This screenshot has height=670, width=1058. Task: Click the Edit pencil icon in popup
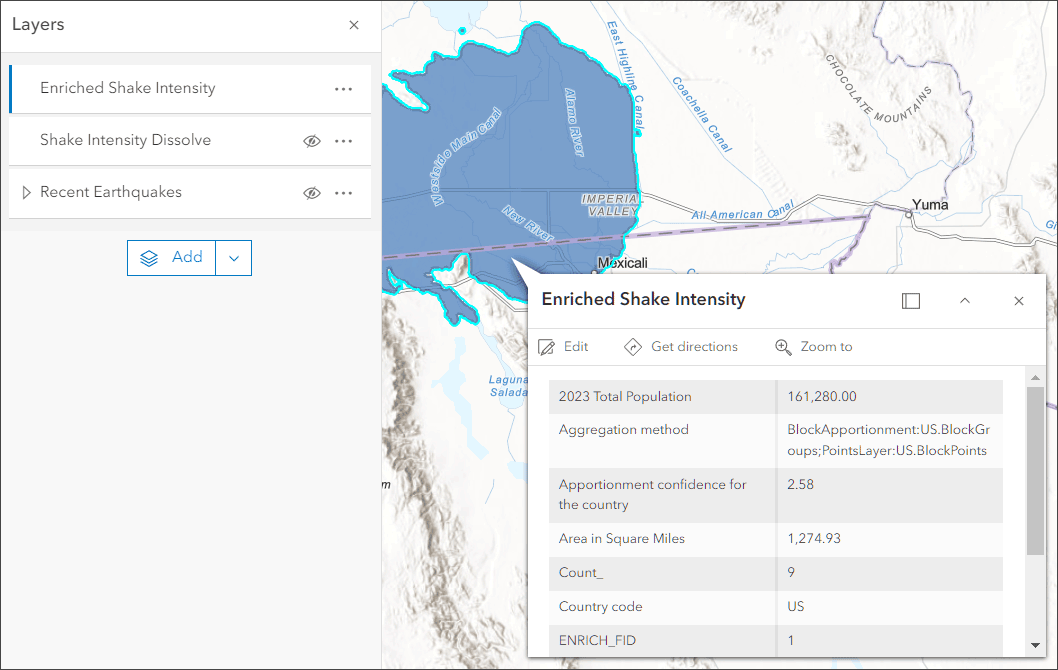[x=547, y=347]
